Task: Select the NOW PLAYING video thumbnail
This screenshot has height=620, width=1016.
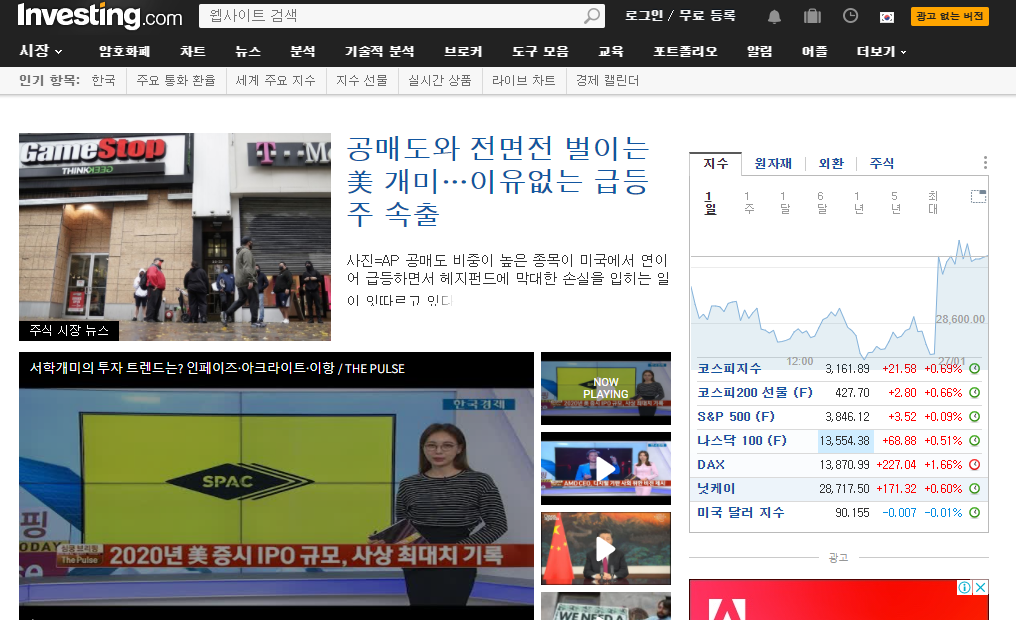Action: [606, 388]
